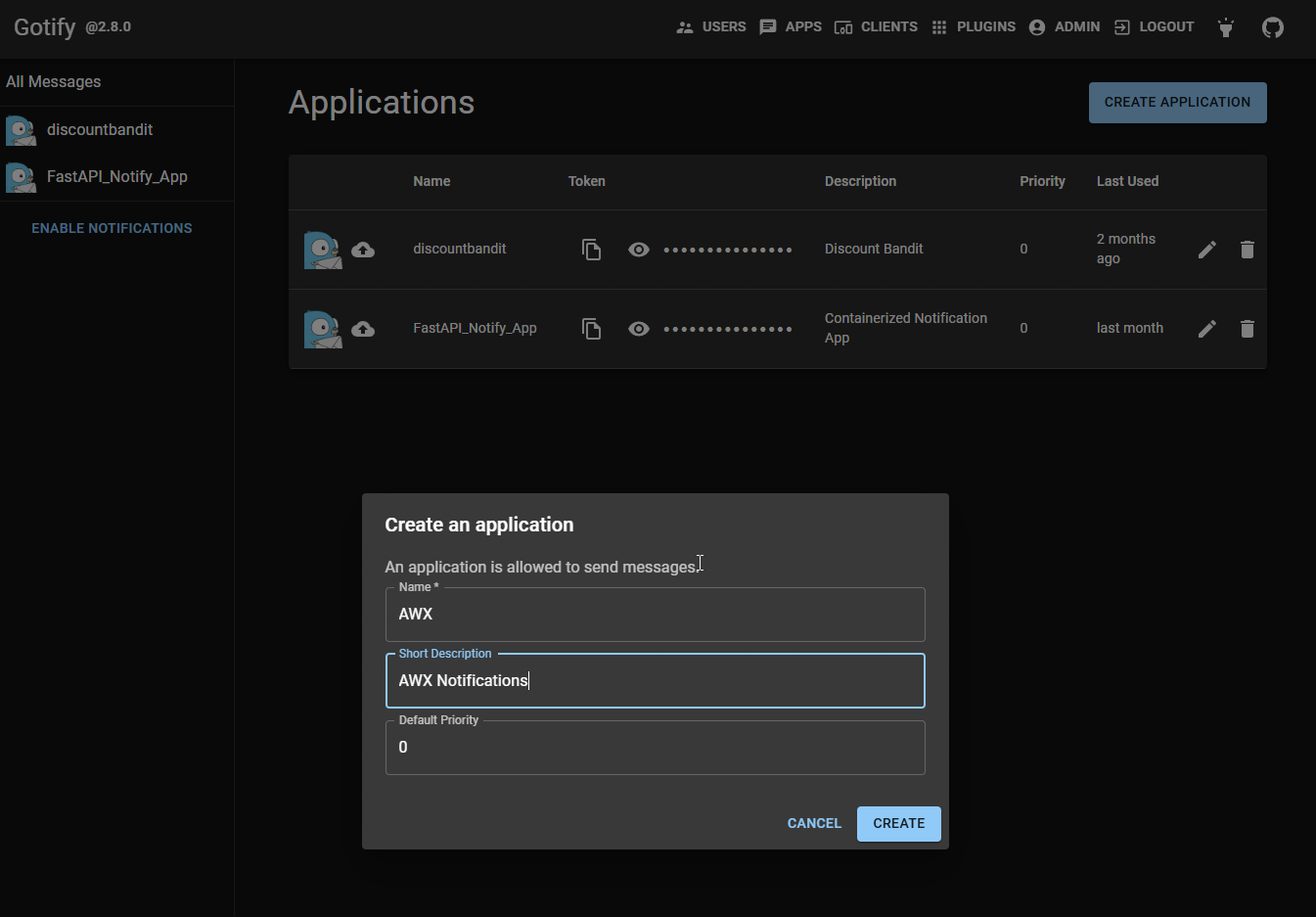Screen dimensions: 1316x917
Task: Open All Messages in the sidebar
Action: pos(53,81)
